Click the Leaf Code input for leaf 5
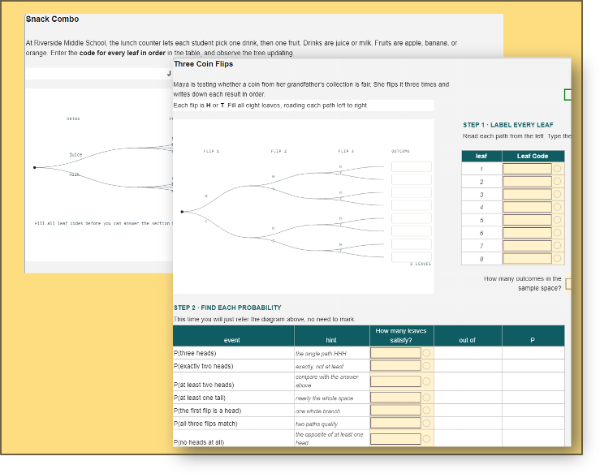The height and width of the screenshot is (475, 600). pos(527,220)
